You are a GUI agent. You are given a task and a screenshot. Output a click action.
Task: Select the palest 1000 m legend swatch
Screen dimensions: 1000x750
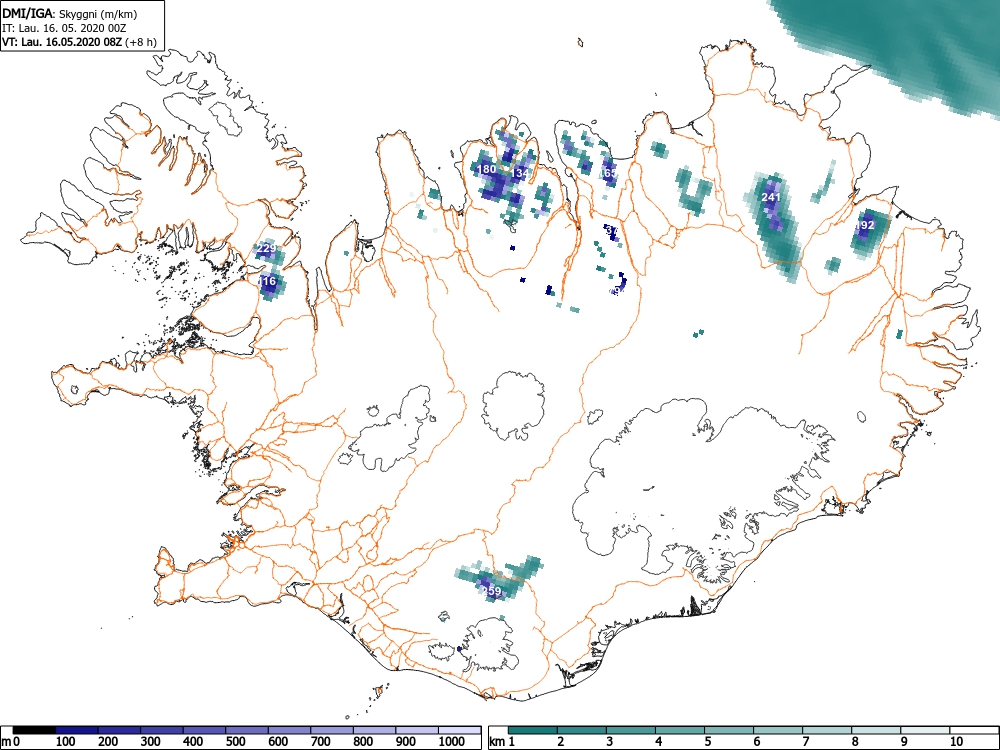tap(459, 730)
